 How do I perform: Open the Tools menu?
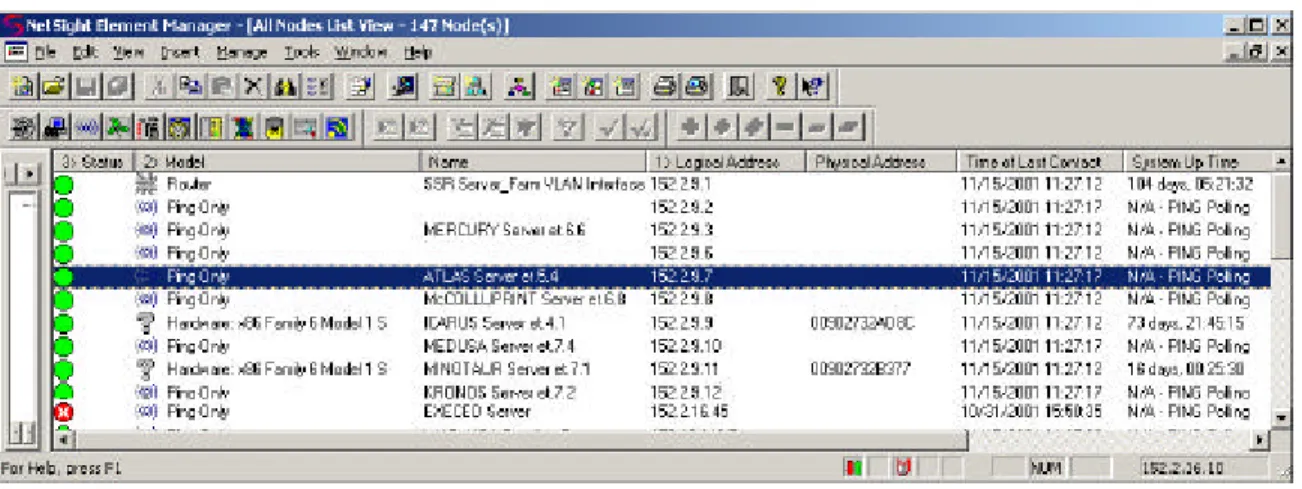(301, 52)
